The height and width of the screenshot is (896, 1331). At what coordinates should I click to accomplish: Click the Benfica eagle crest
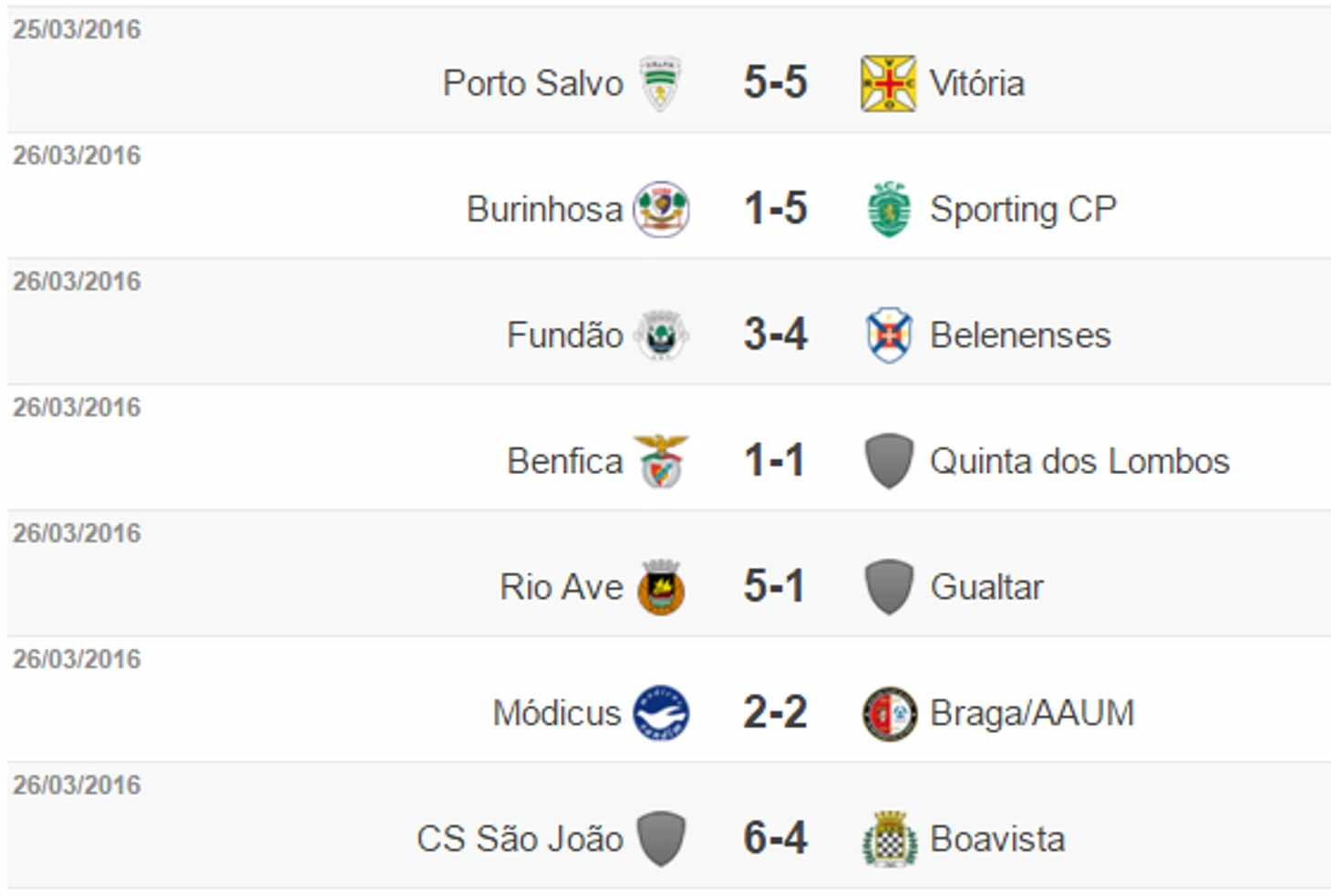click(x=661, y=461)
